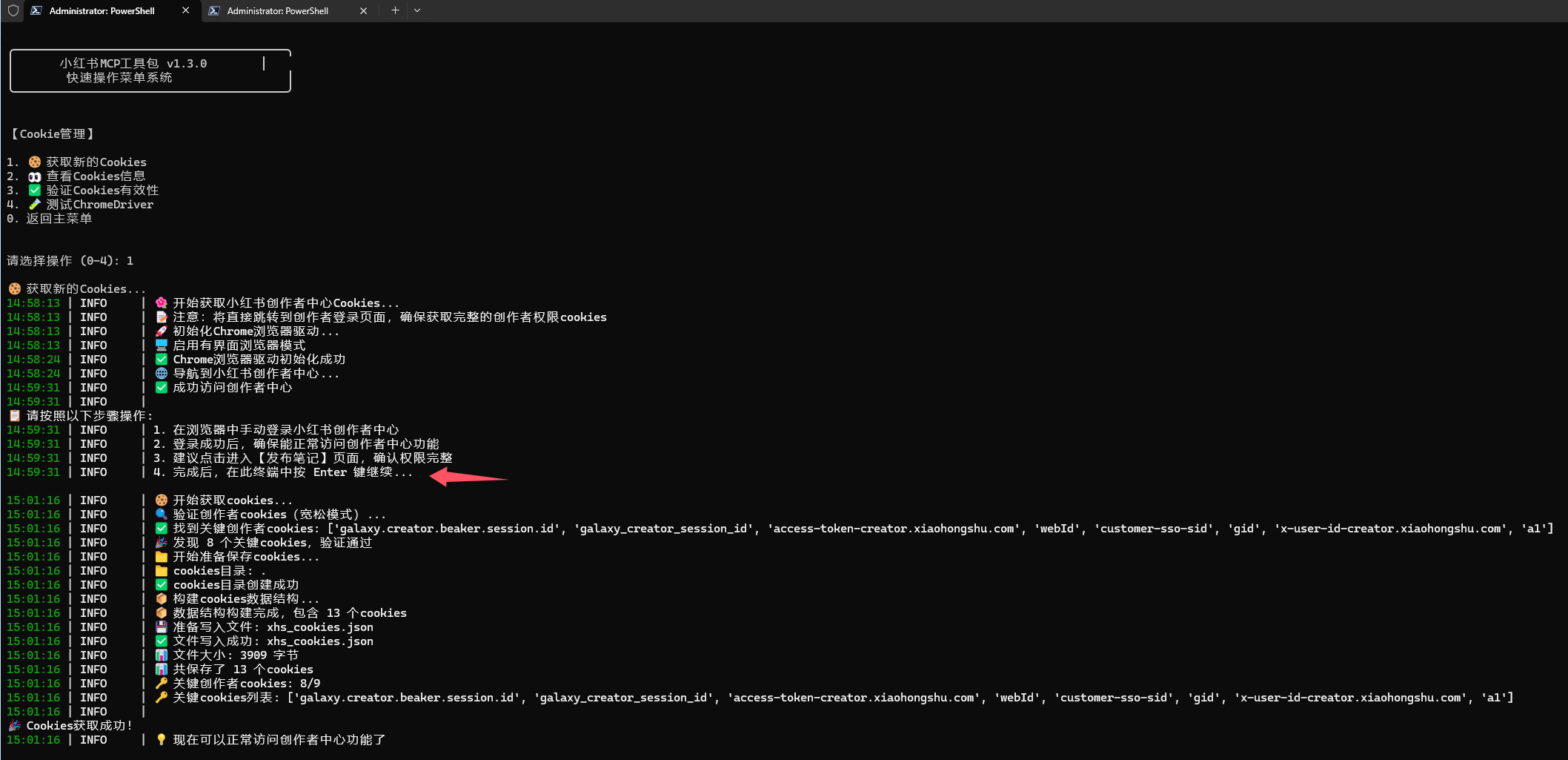Screen dimensions: 1568x760
Task: Click the check icon beside 找到关键创作者cookies
Action: (162, 528)
